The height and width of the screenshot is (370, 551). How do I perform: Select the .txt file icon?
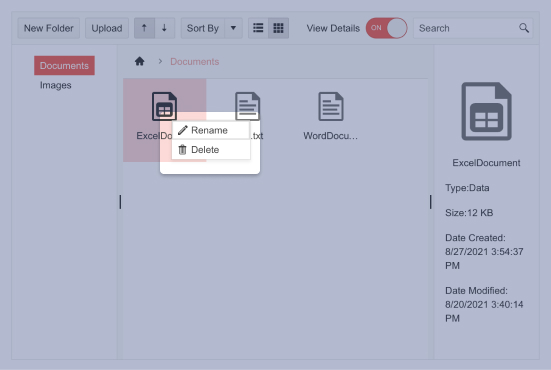click(x=247, y=106)
